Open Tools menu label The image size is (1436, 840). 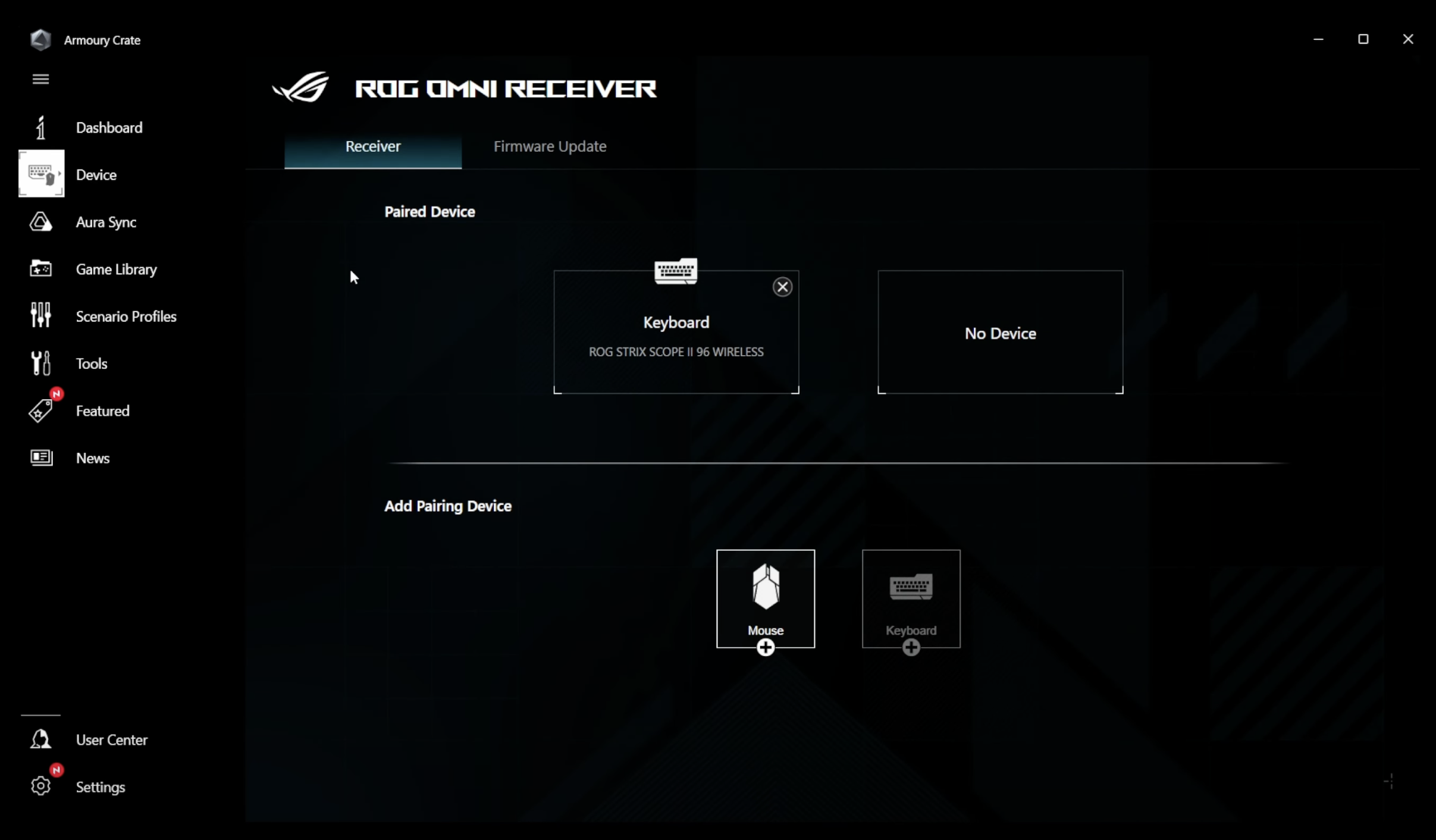coord(92,363)
